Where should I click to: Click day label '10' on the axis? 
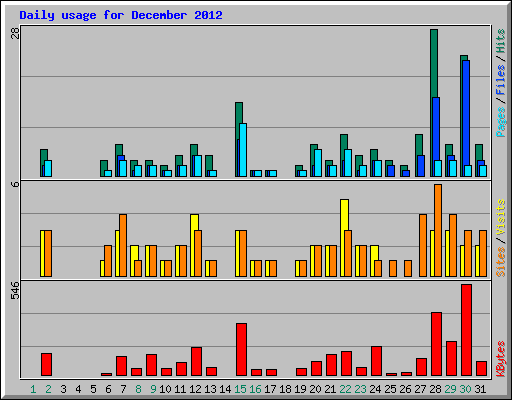click(x=165, y=389)
